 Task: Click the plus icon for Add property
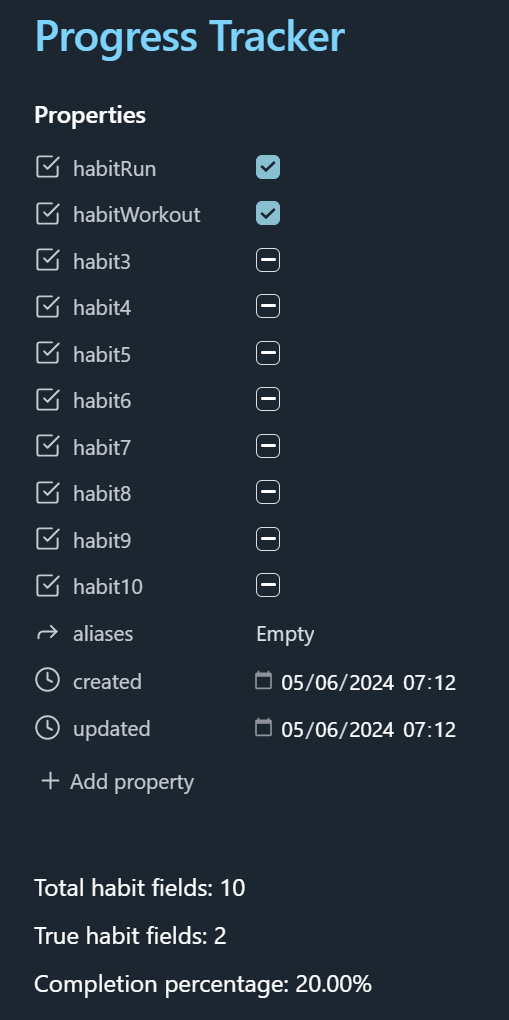point(50,781)
